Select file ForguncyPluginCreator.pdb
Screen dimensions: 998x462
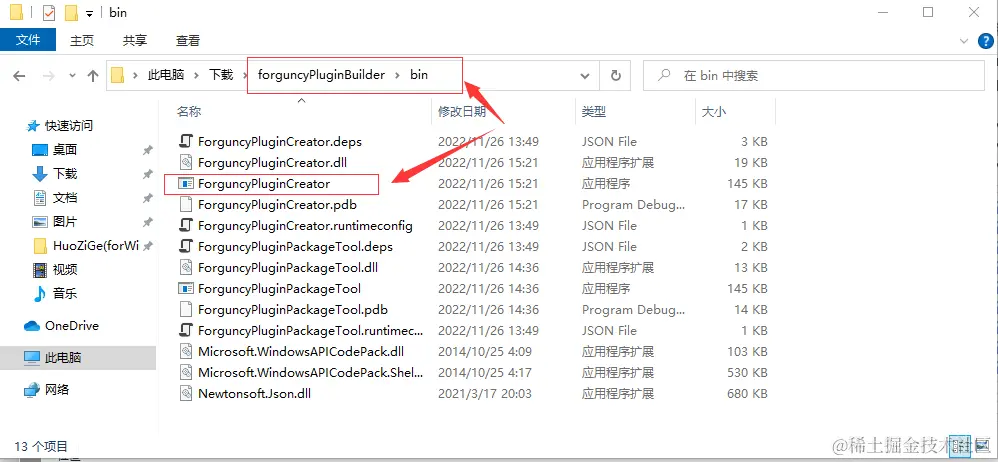click(x=277, y=204)
